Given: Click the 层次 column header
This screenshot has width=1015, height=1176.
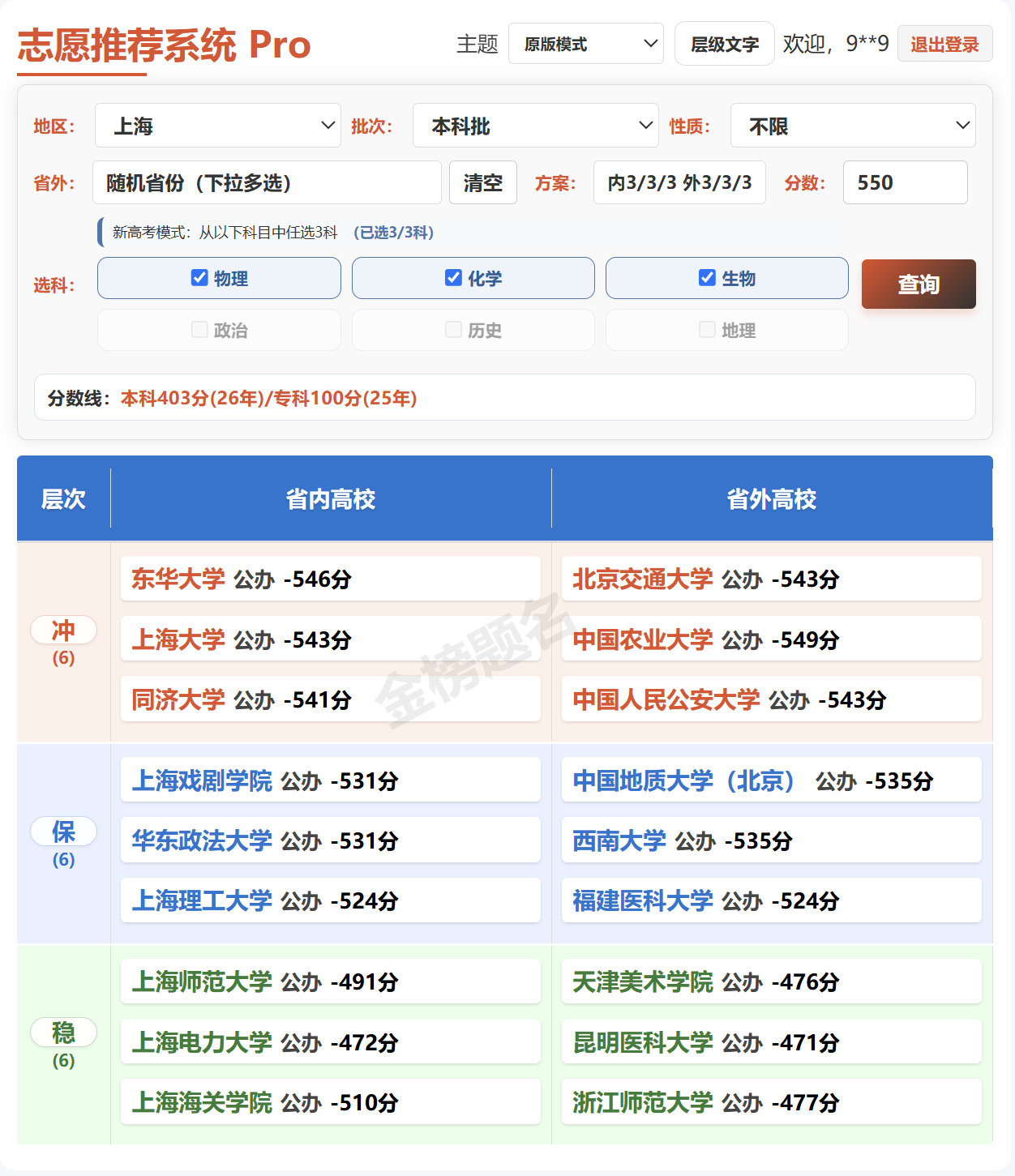Looking at the screenshot, I should (x=63, y=499).
